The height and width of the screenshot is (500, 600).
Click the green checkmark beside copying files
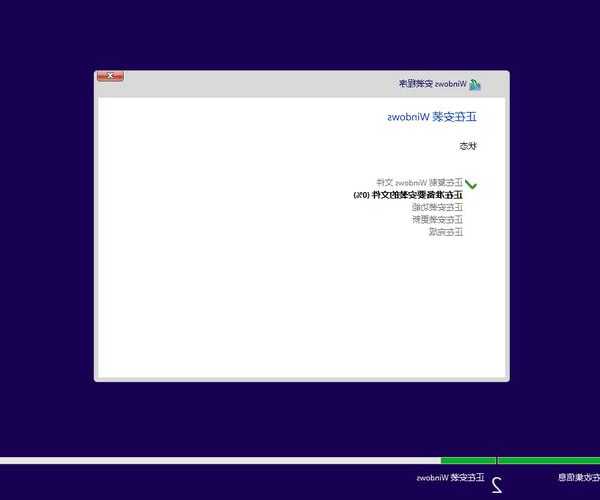coord(471,185)
